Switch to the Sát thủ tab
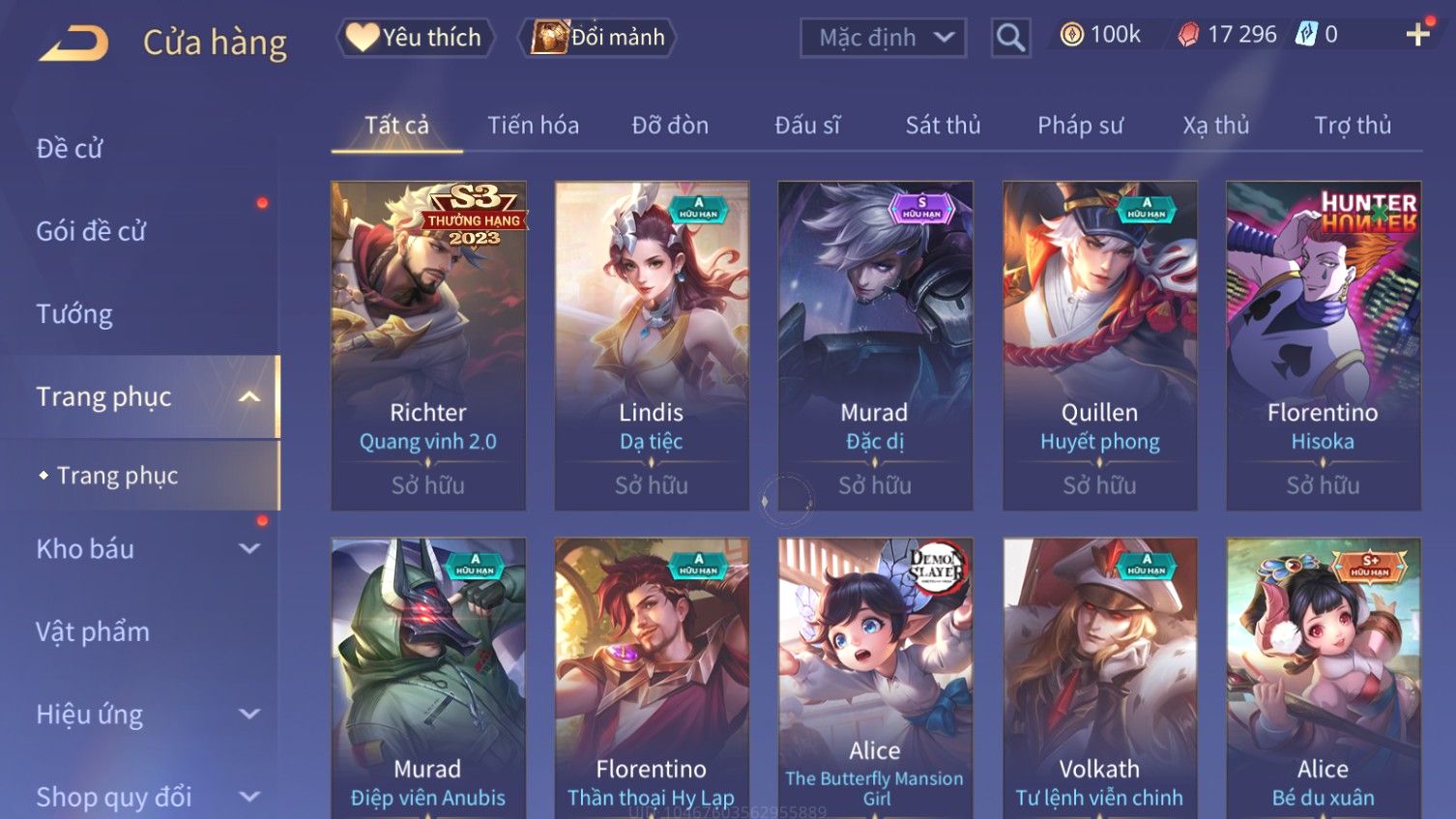Viewport: 1456px width, 819px height. [943, 125]
